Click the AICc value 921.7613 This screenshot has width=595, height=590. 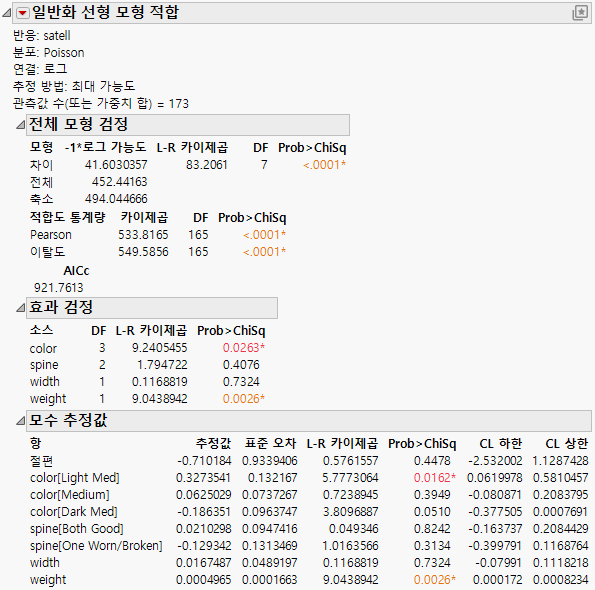tap(58, 288)
